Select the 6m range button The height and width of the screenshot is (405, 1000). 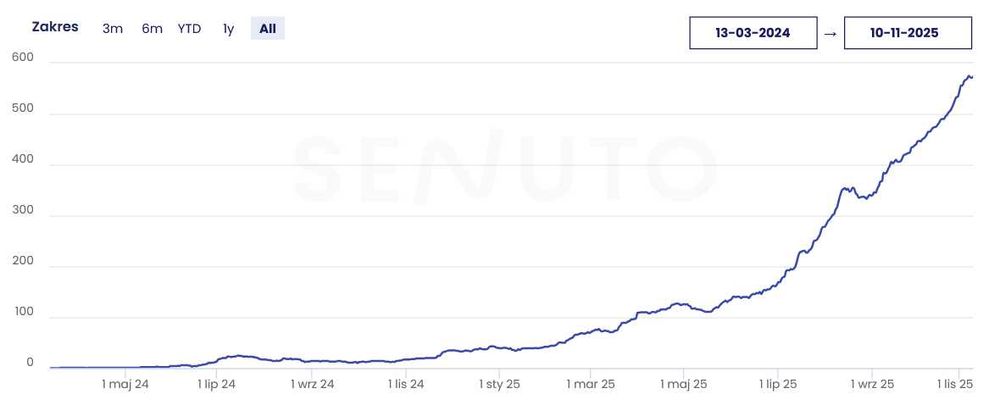(x=152, y=29)
